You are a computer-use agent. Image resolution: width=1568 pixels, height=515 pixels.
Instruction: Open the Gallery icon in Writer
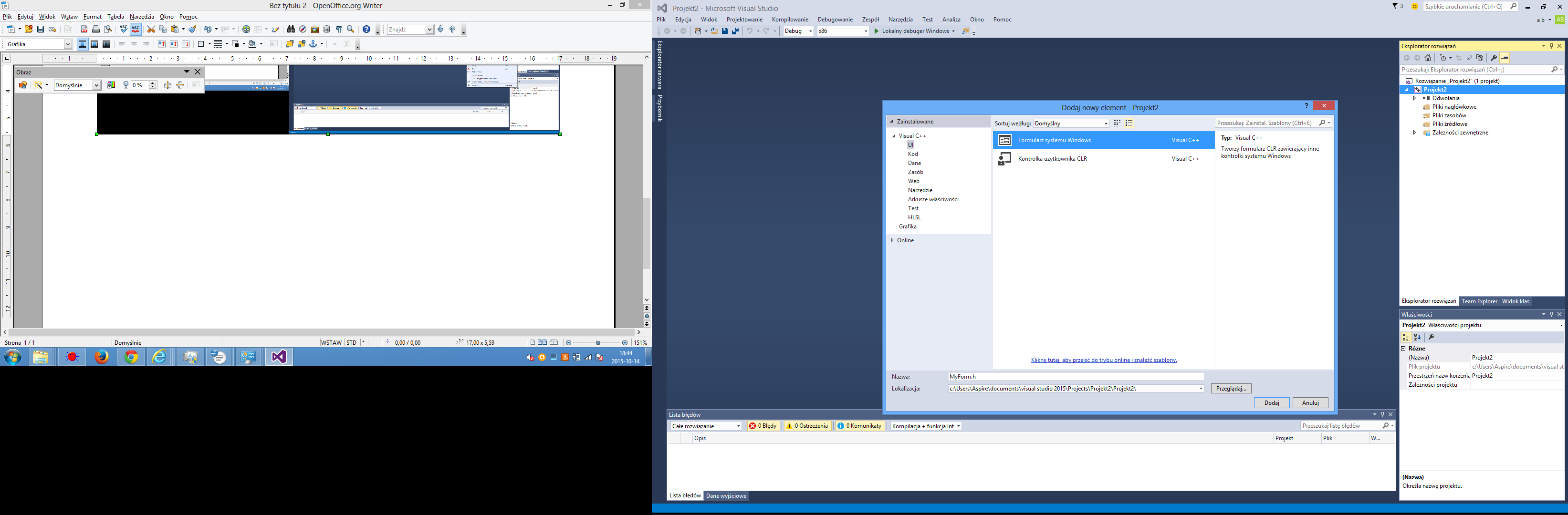pyautogui.click(x=314, y=29)
